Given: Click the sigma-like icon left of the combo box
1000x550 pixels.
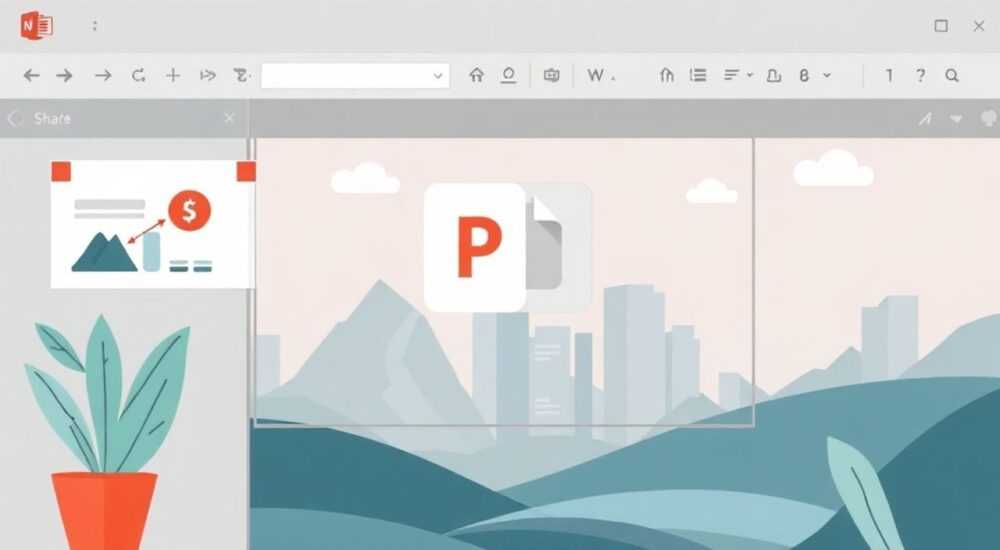Looking at the screenshot, I should pyautogui.click(x=242, y=76).
